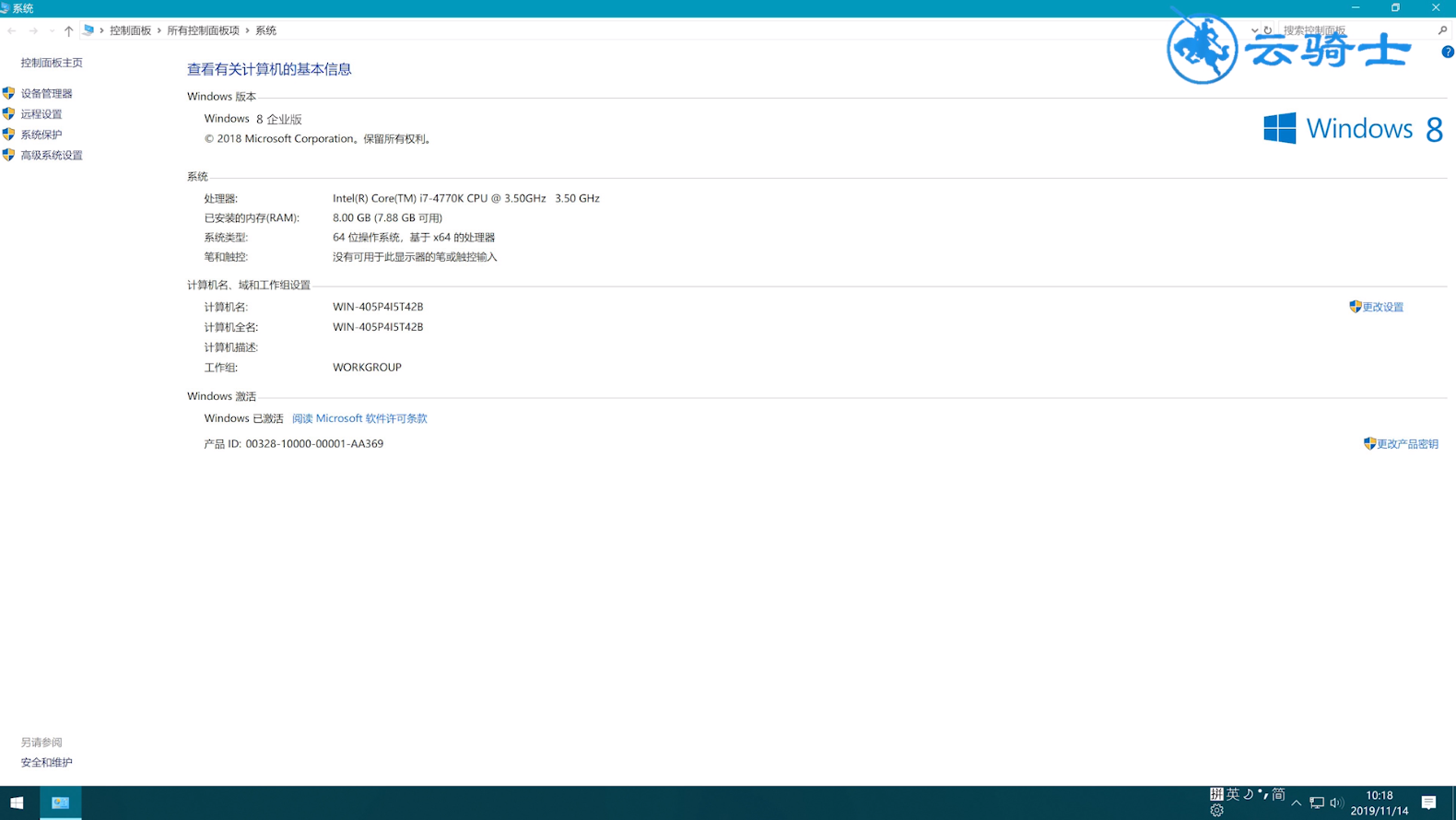Toggle the IME punctuation mode
This screenshot has width=1456, height=820.
1262,793
